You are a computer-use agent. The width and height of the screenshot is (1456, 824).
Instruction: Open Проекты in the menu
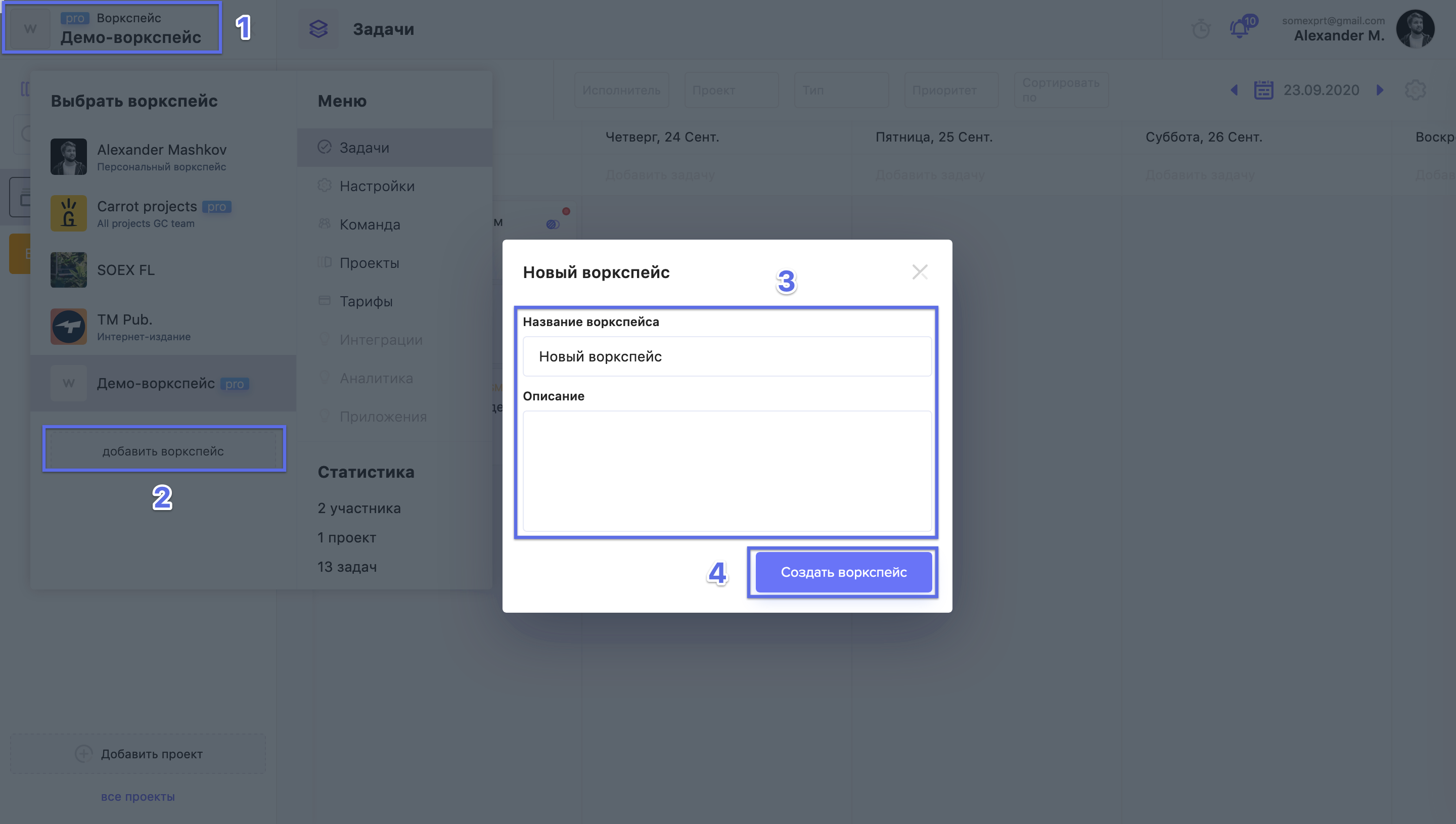coord(394,263)
